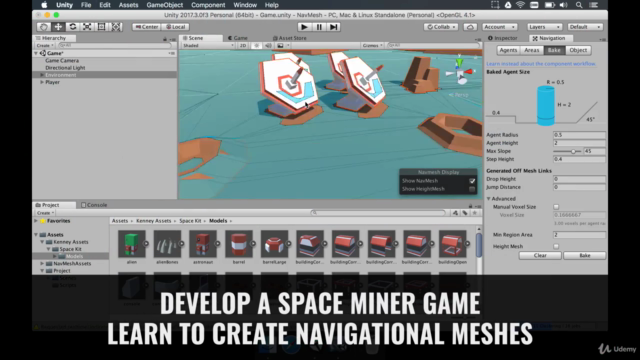Click search by label icon in Project
The height and width of the screenshot is (360, 640).
[465, 213]
